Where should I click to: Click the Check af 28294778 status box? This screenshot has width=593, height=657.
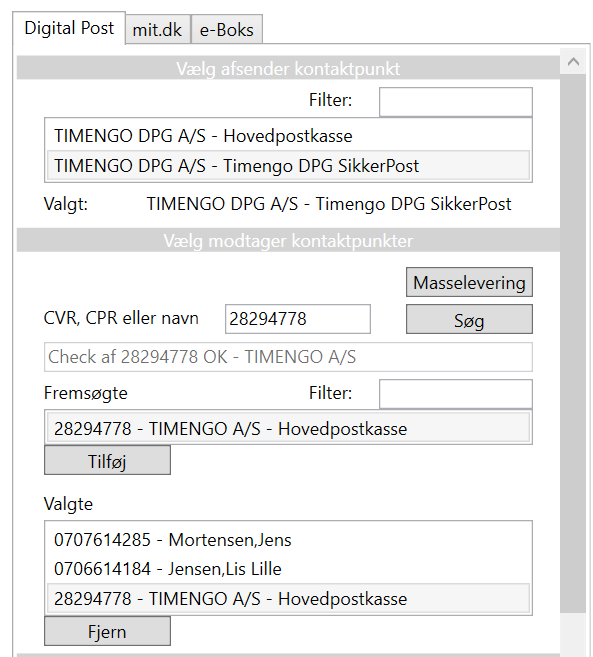tap(288, 357)
